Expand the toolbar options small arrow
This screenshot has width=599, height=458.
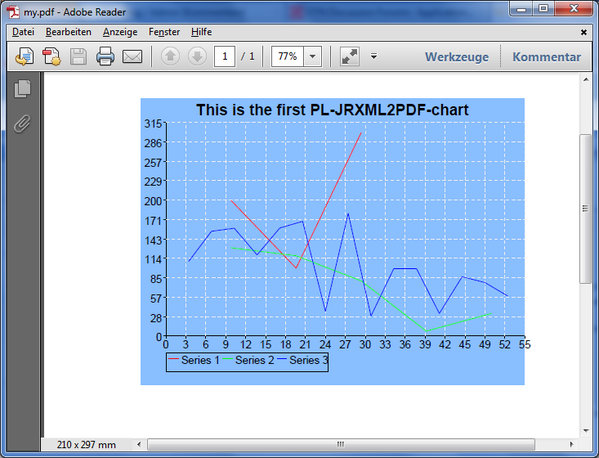(x=374, y=57)
